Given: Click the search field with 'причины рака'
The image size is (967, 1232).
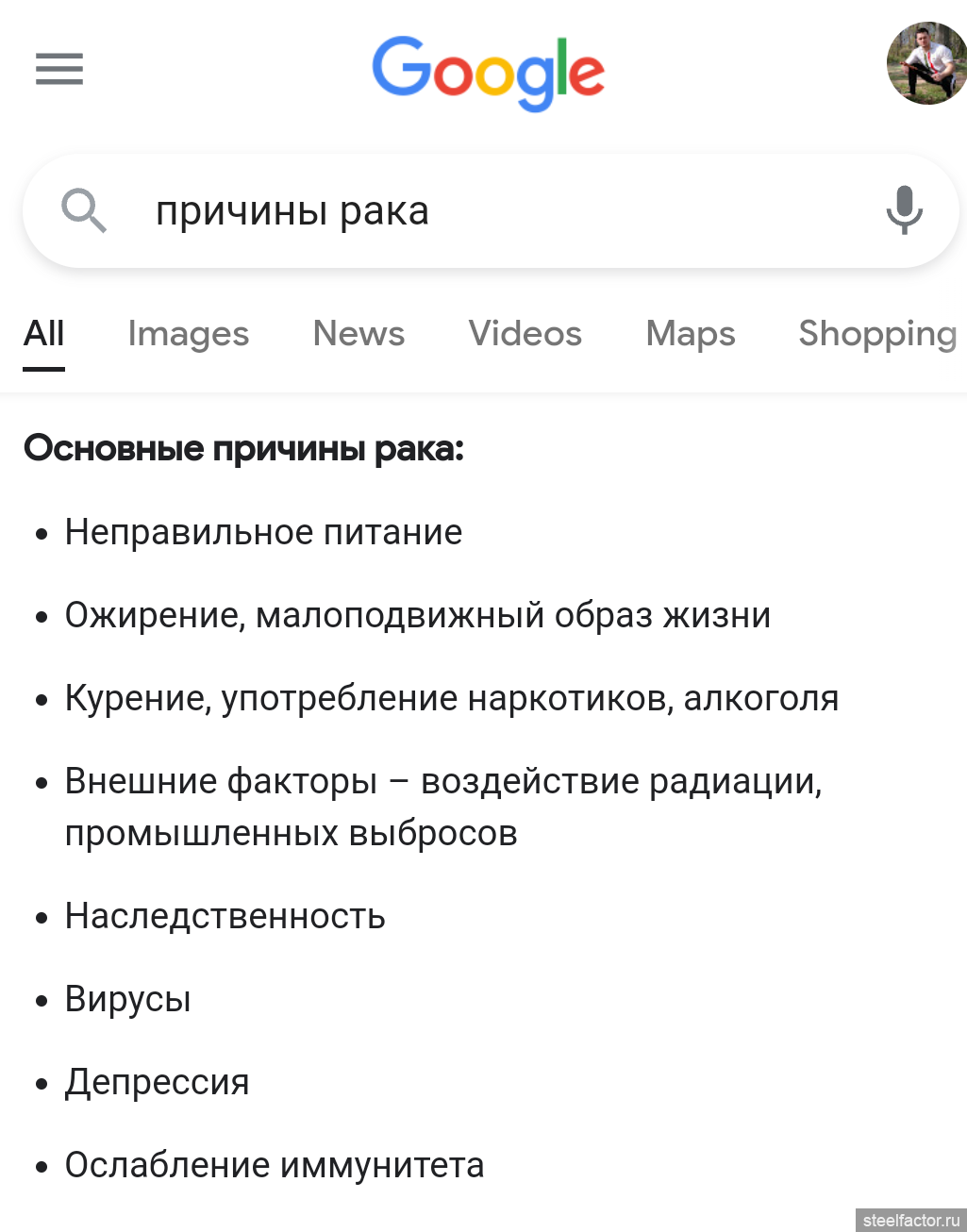Looking at the screenshot, I should pyautogui.click(x=491, y=211).
